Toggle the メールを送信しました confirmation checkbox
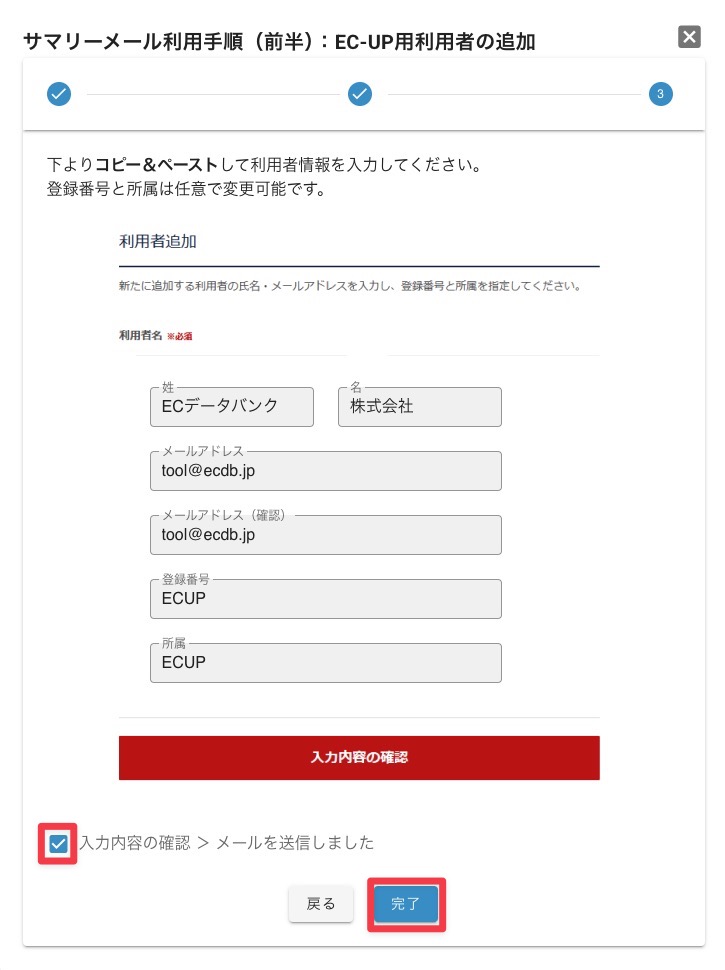 59,843
